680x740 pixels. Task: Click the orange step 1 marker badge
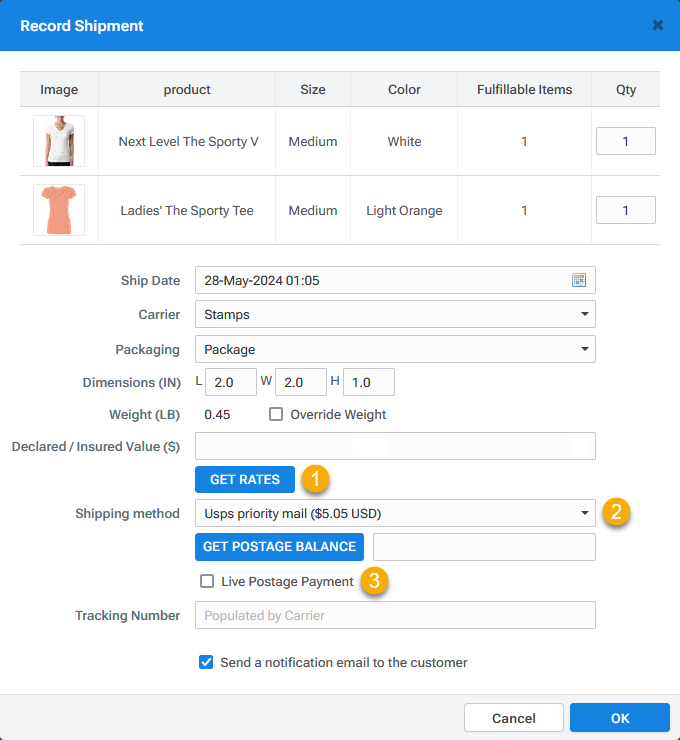316,479
